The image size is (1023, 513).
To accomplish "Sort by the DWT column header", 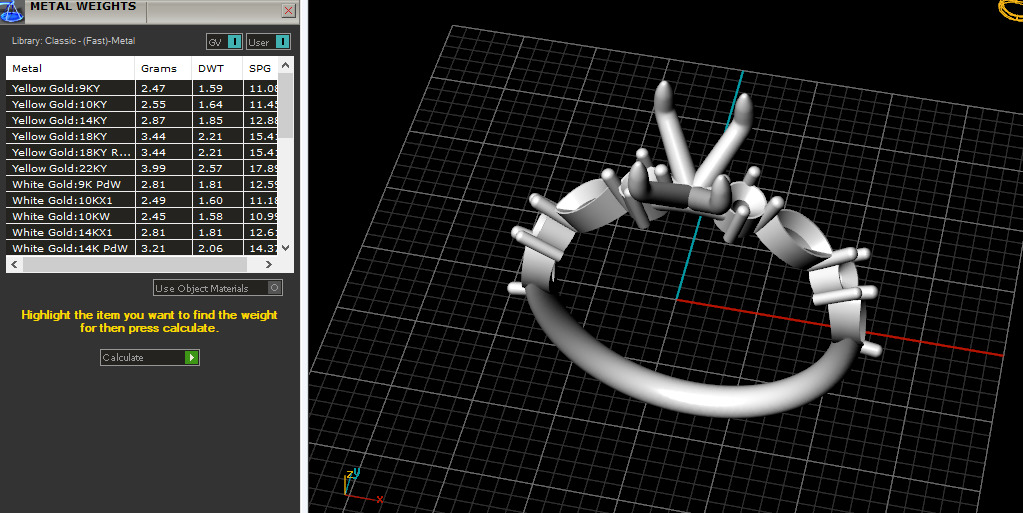I will coord(217,69).
